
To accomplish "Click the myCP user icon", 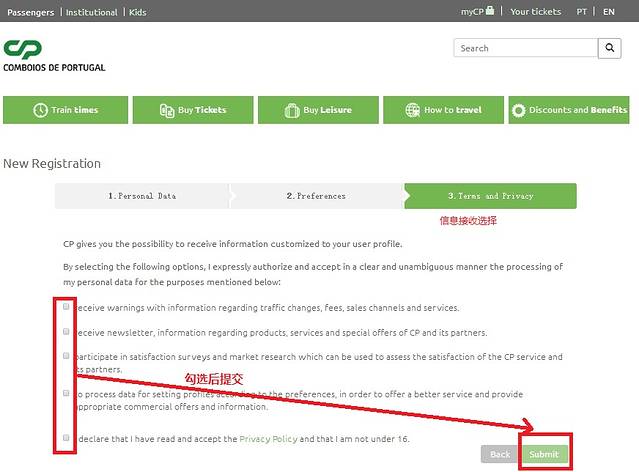I will click(x=490, y=11).
